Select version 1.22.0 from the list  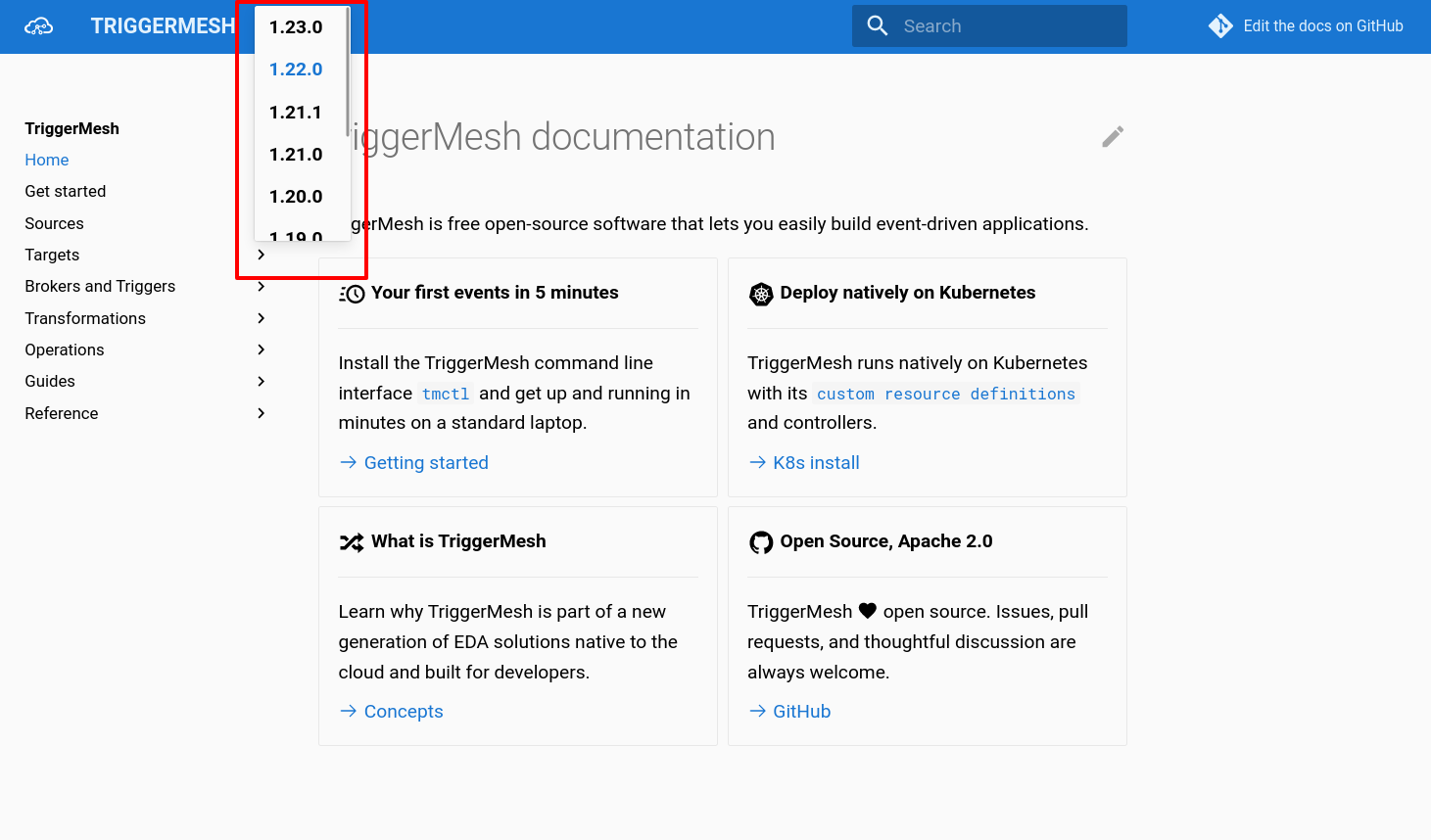click(296, 70)
